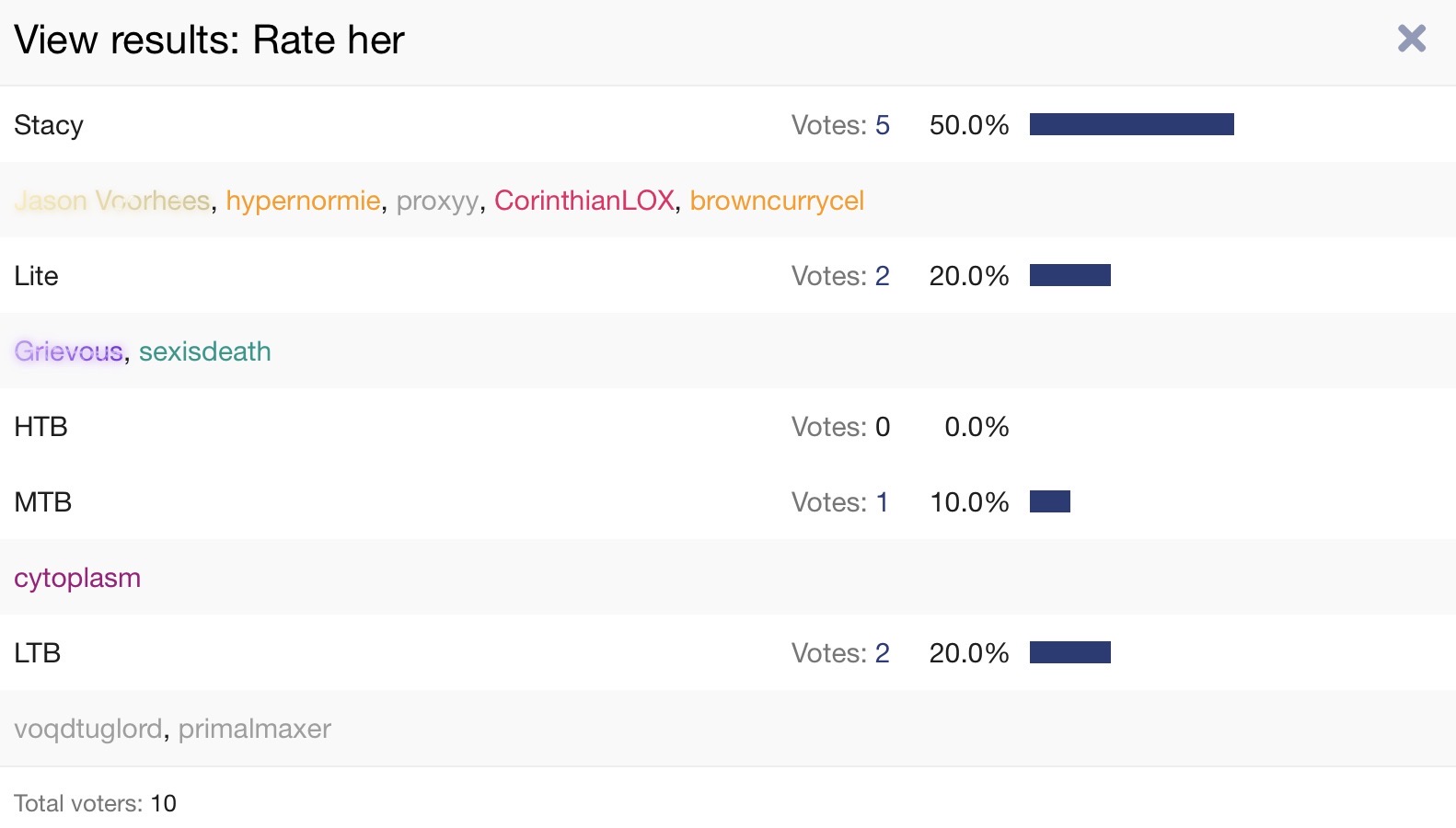This screenshot has width=1456, height=828.
Task: Click the MTB 10% result bar
Action: point(1049,501)
